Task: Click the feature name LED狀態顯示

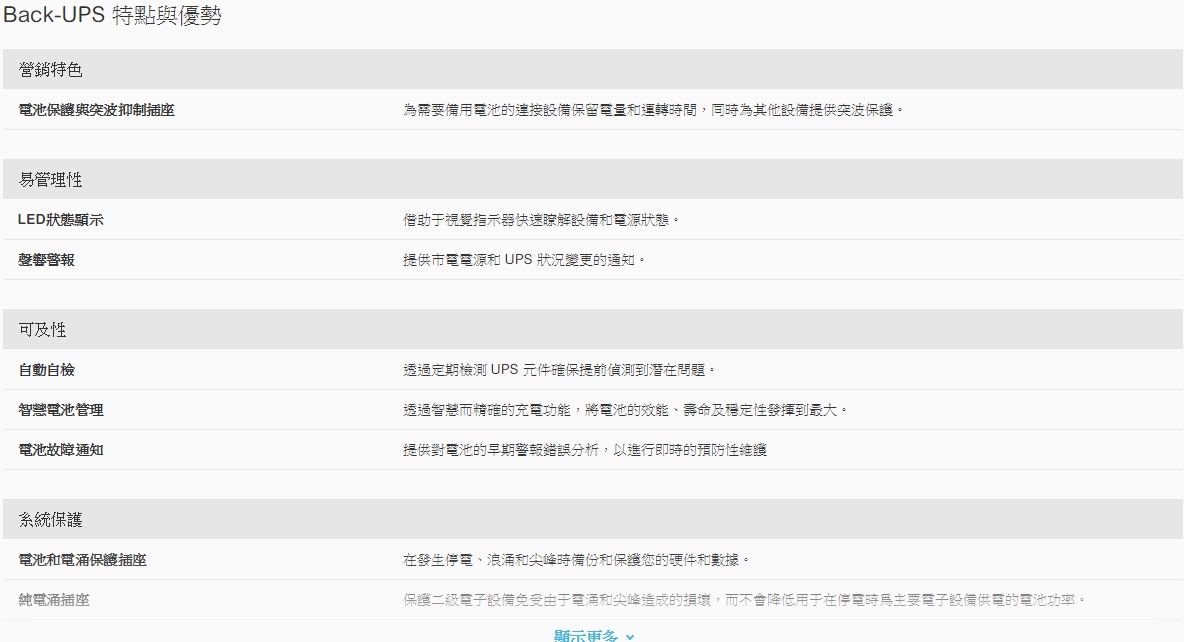Action: coord(61,220)
